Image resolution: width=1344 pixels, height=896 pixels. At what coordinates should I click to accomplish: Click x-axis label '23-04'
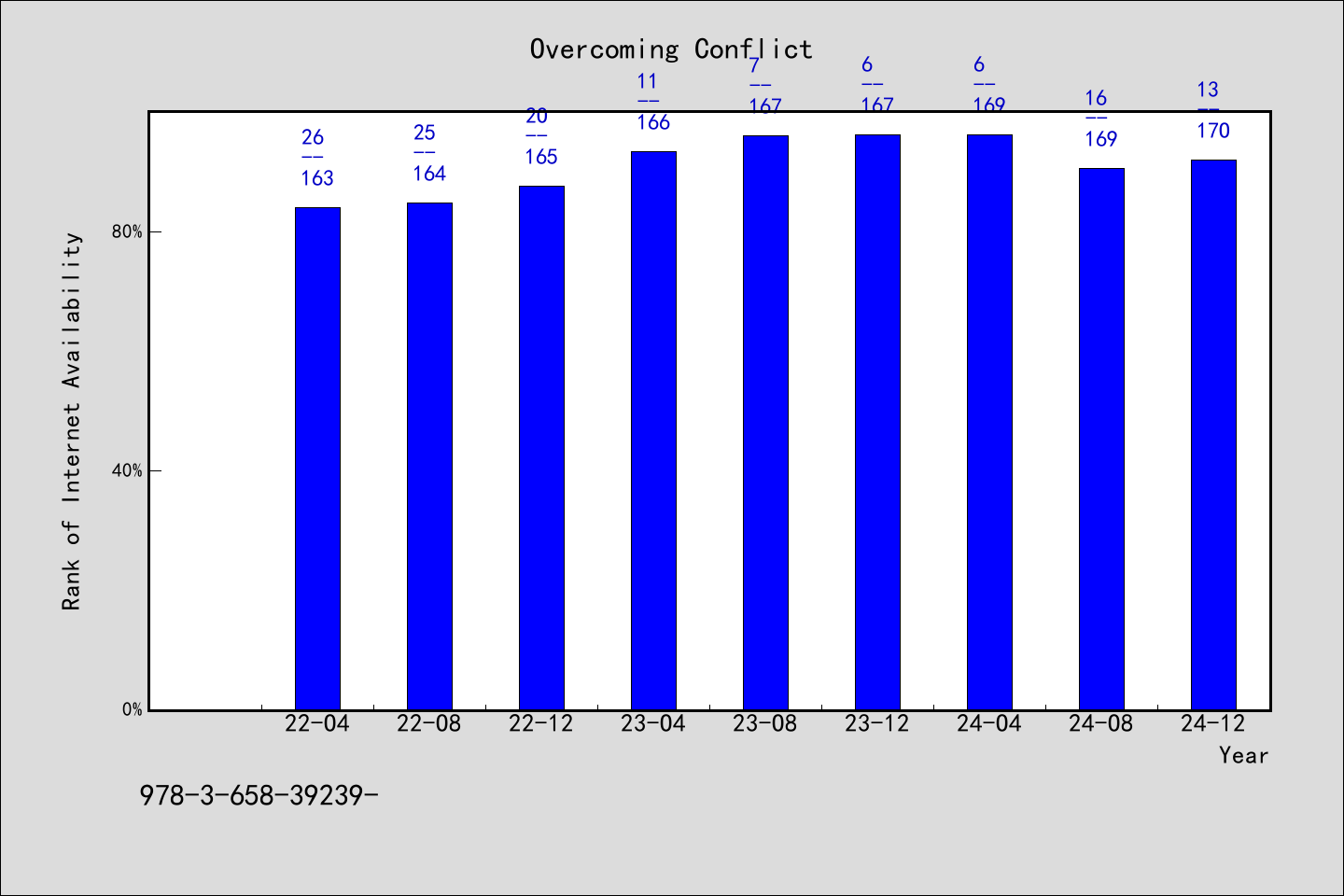tap(653, 723)
